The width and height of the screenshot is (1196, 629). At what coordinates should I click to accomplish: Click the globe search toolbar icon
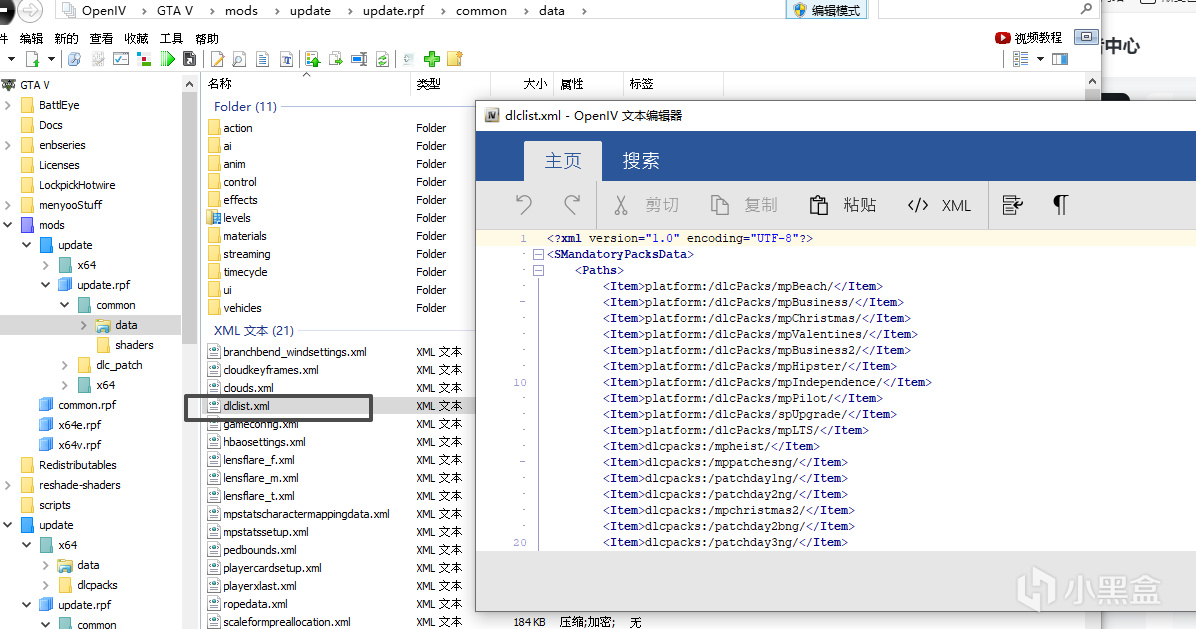click(74, 59)
